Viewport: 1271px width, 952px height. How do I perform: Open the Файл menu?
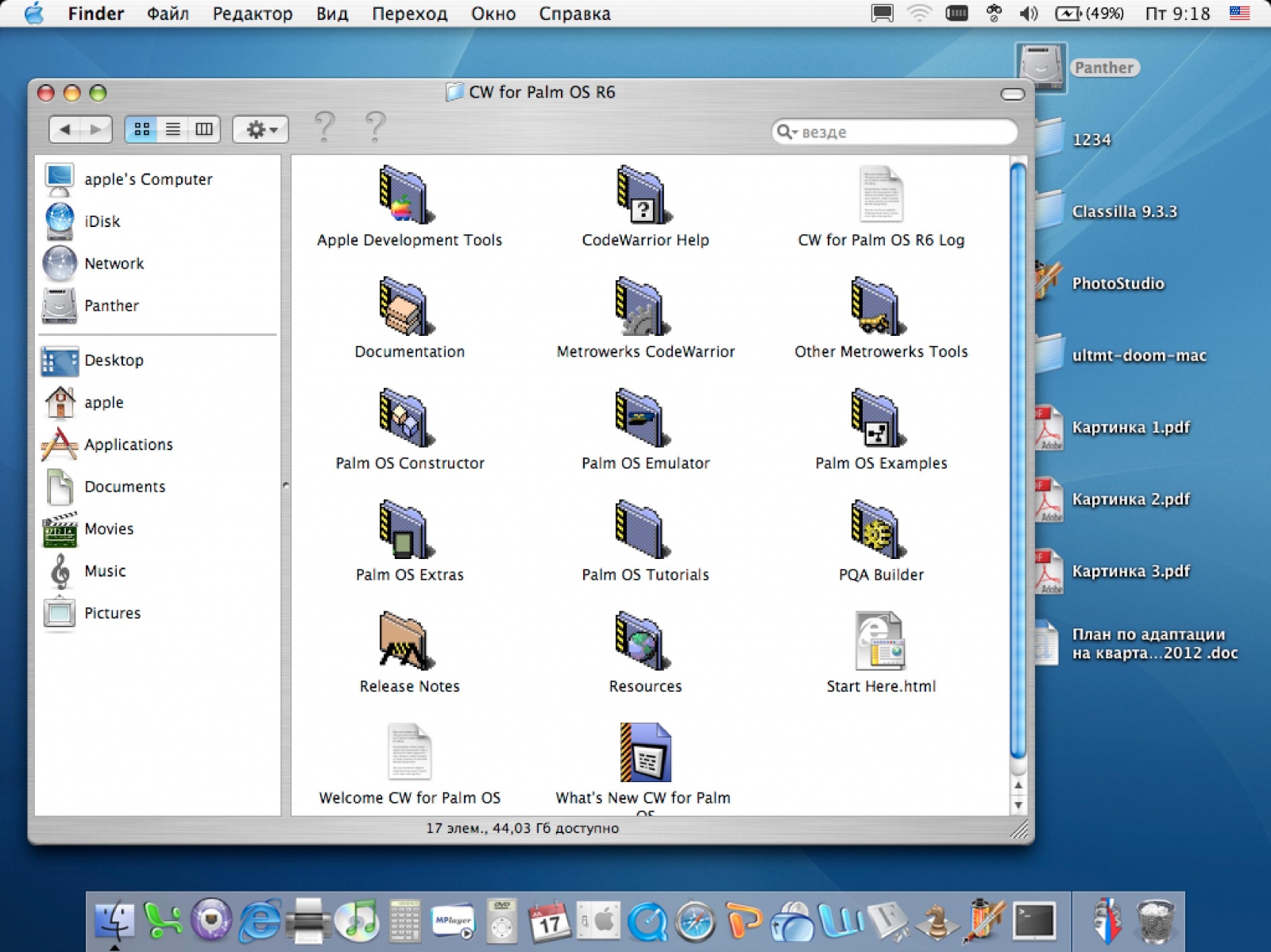point(168,13)
